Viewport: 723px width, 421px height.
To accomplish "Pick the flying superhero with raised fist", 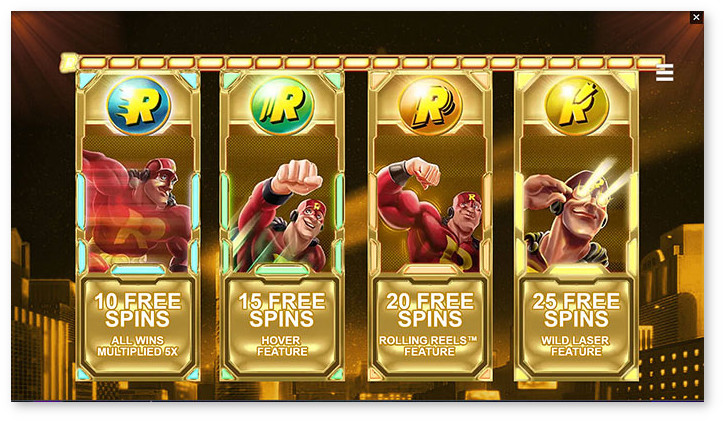I will coord(282,215).
